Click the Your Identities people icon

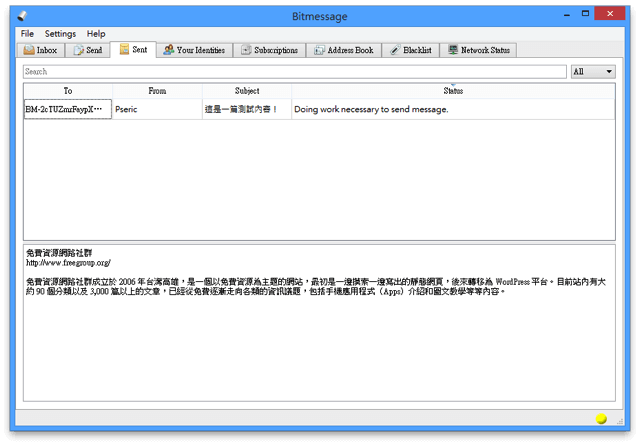(169, 50)
